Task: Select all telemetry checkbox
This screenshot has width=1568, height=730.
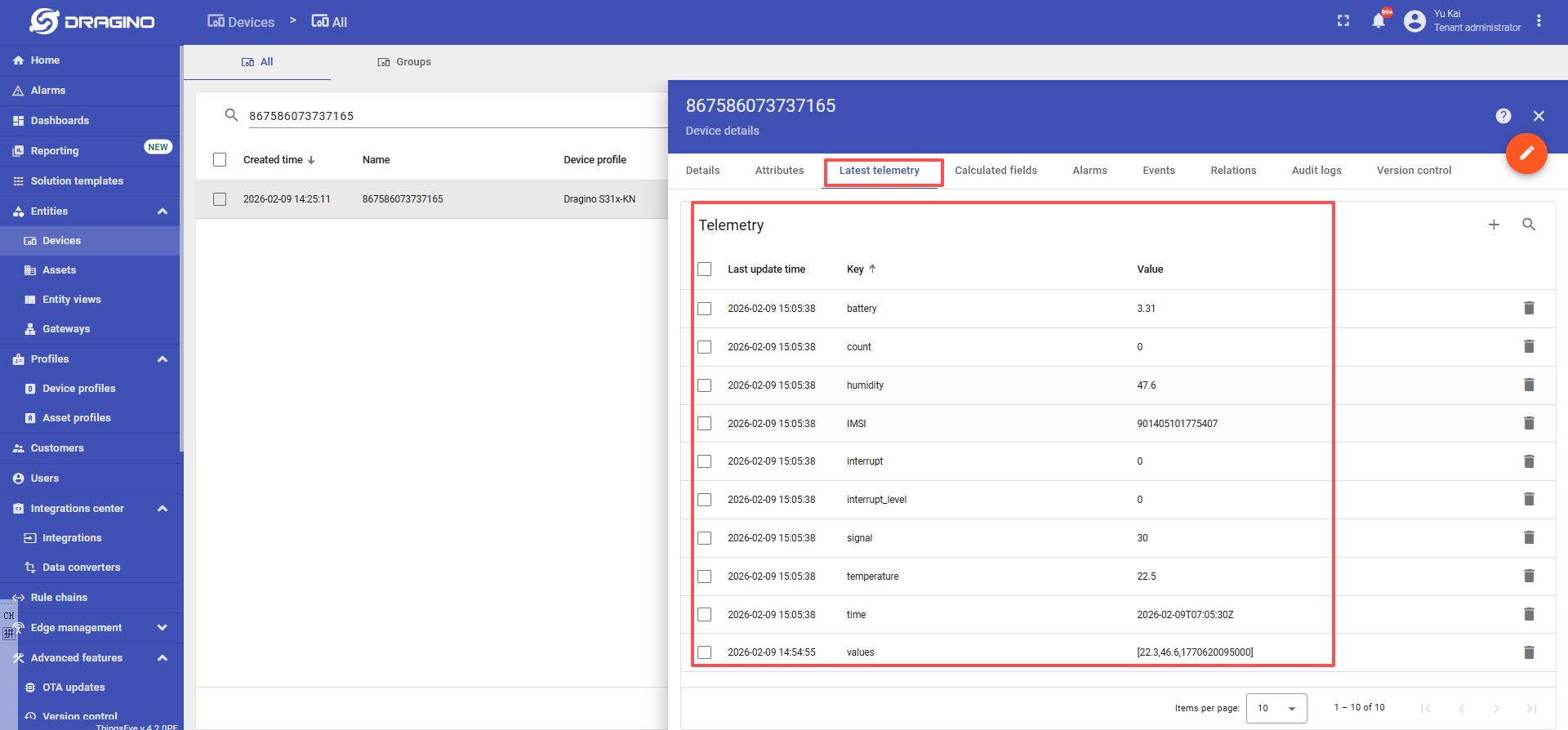Action: (705, 269)
